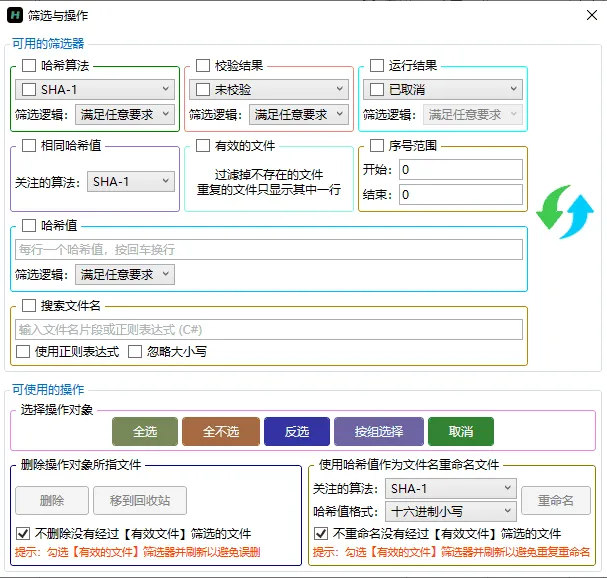Click the brown 全不选 button
Image resolution: width=607 pixels, height=578 pixels.
coord(221,432)
